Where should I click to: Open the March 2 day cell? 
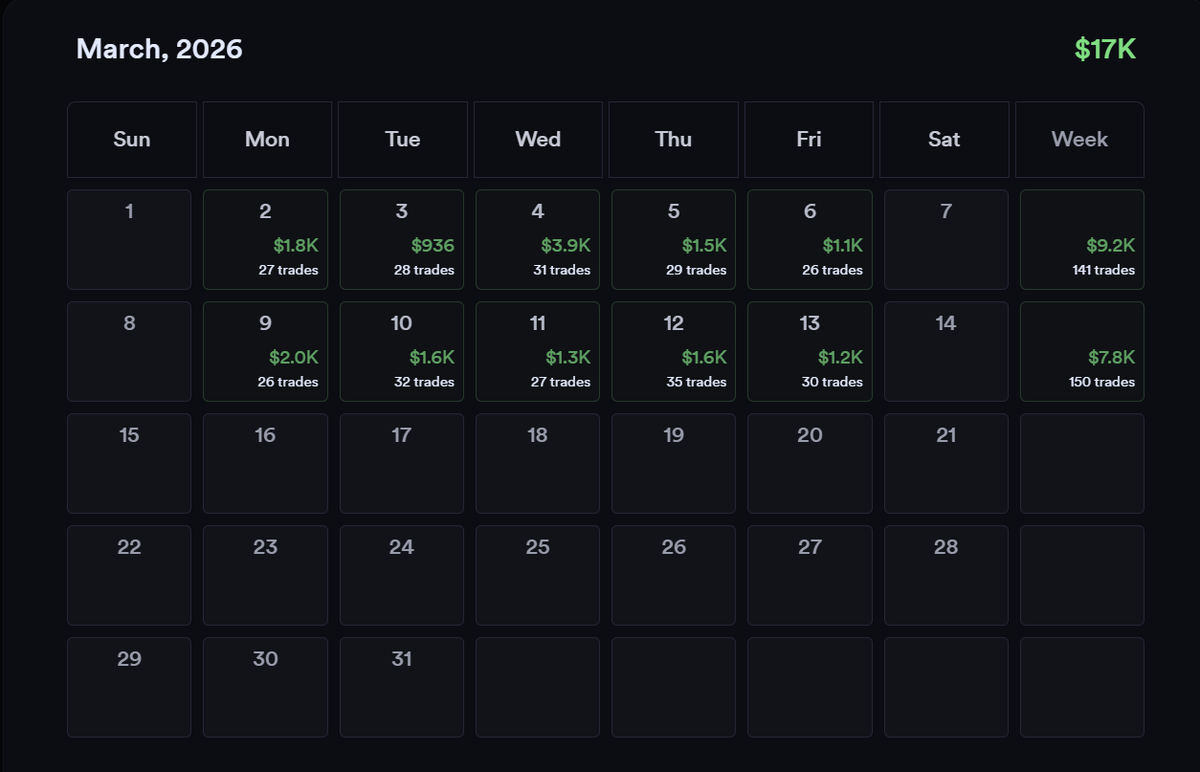[x=265, y=240]
